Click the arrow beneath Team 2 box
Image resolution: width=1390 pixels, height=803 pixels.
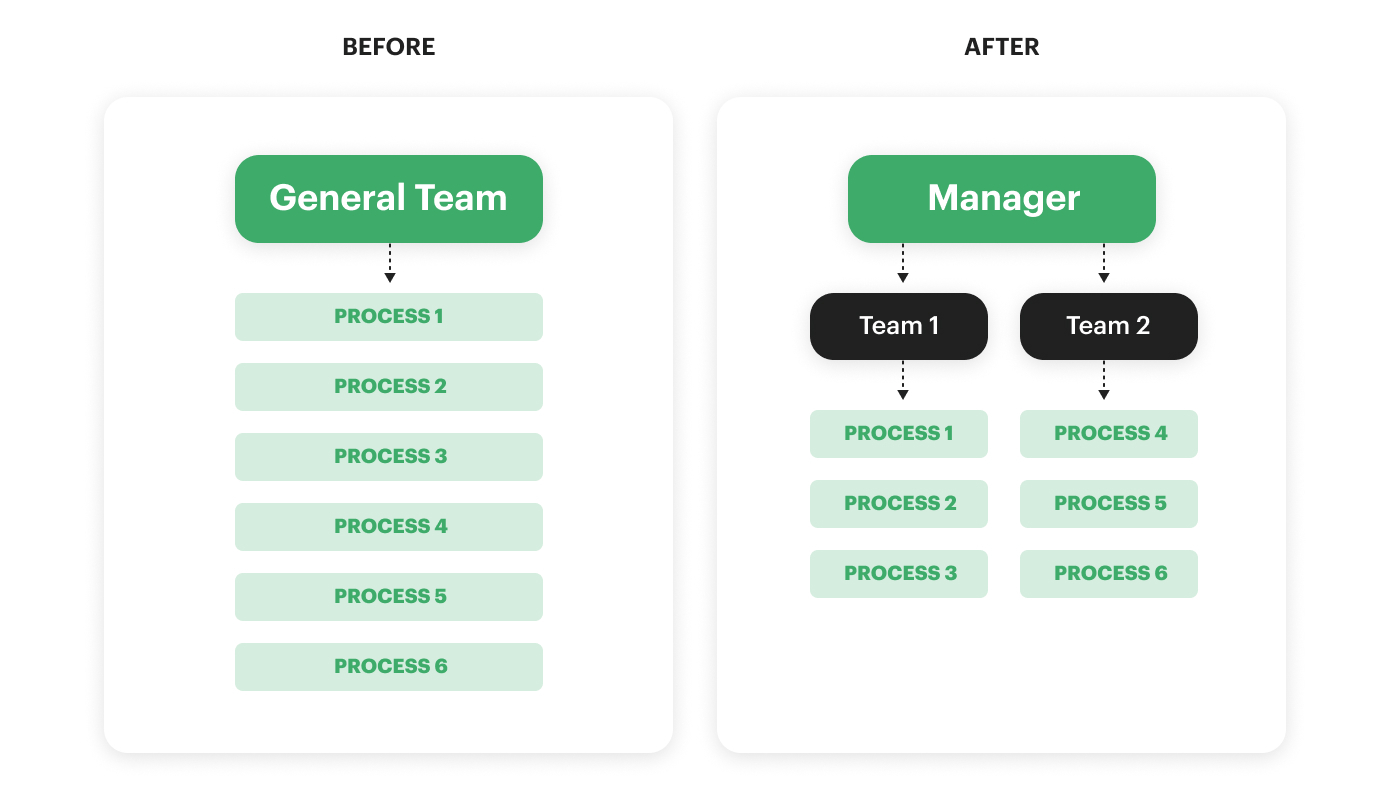point(1104,382)
